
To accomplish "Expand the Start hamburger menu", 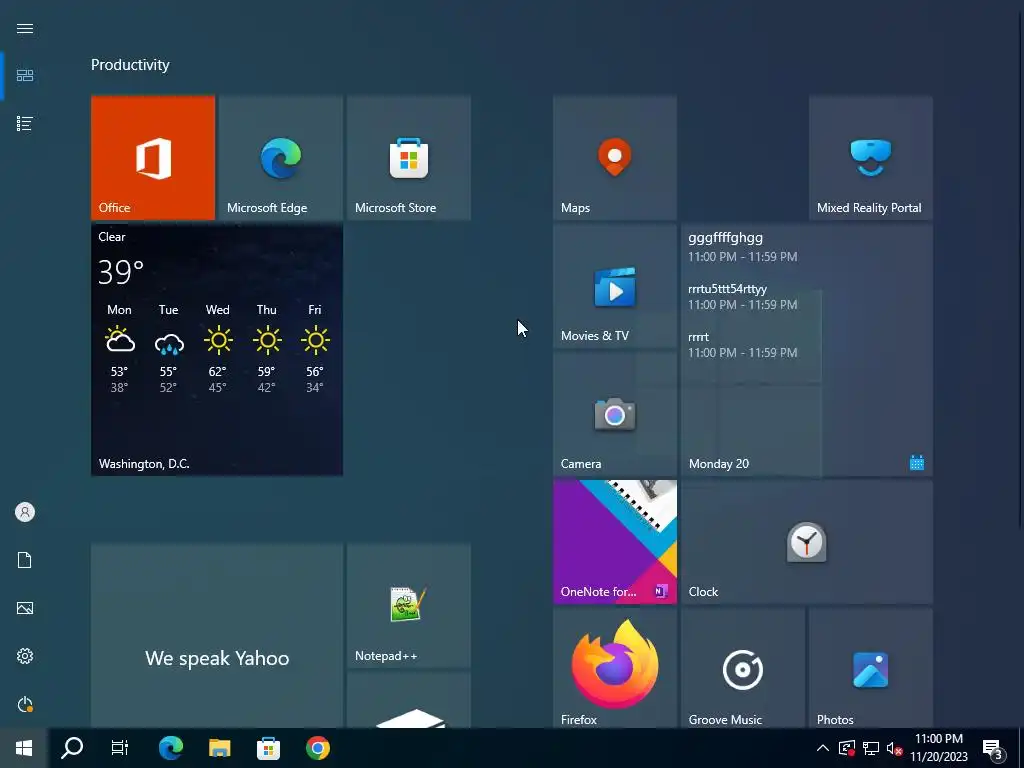I will coord(25,29).
